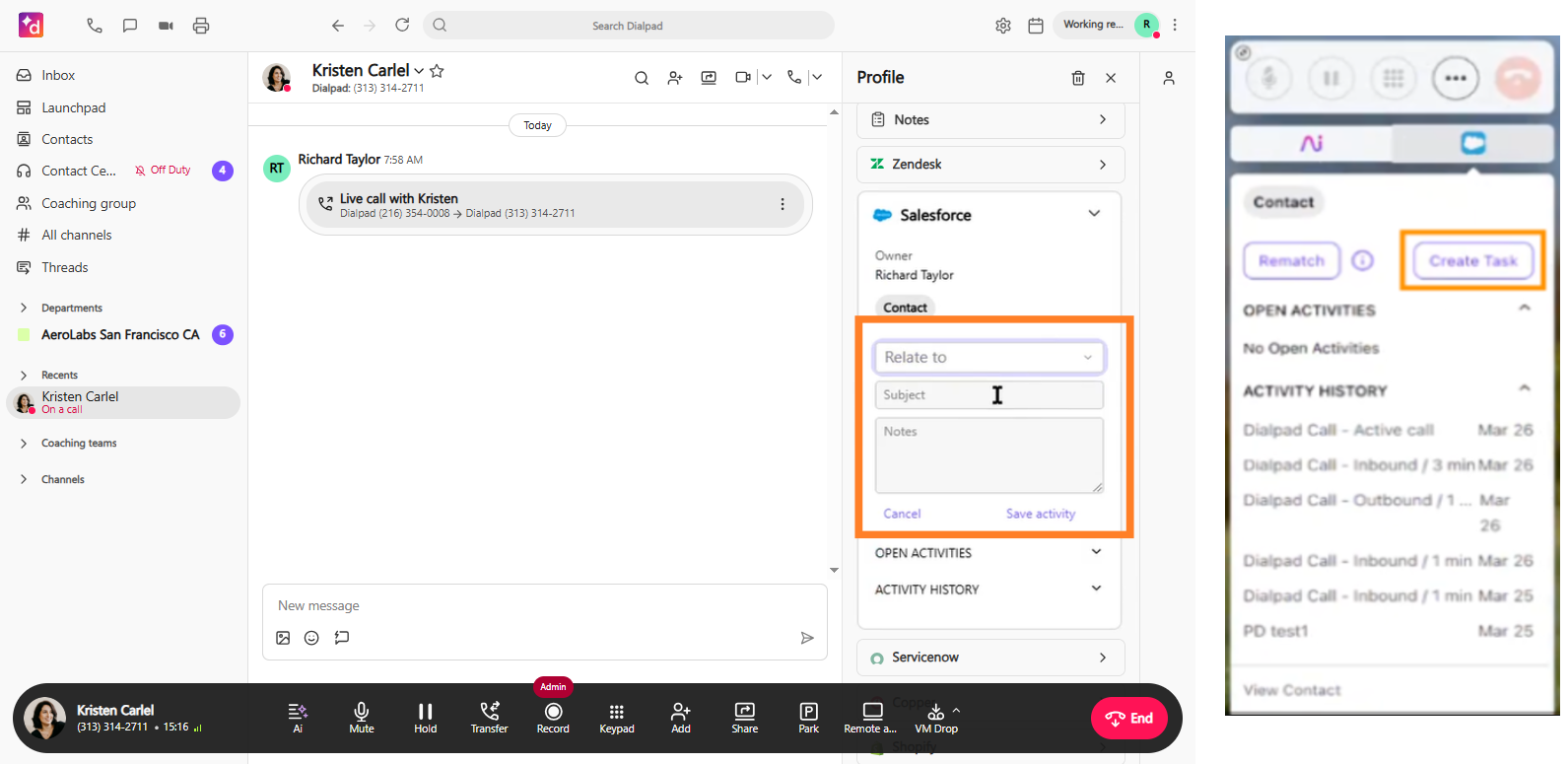
Task: Toggle call Record button
Action: pyautogui.click(x=553, y=718)
